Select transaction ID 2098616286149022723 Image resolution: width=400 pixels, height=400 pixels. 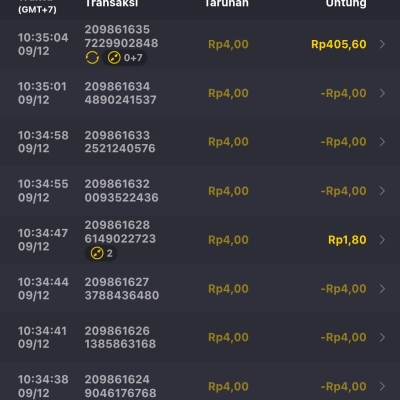[120, 232]
